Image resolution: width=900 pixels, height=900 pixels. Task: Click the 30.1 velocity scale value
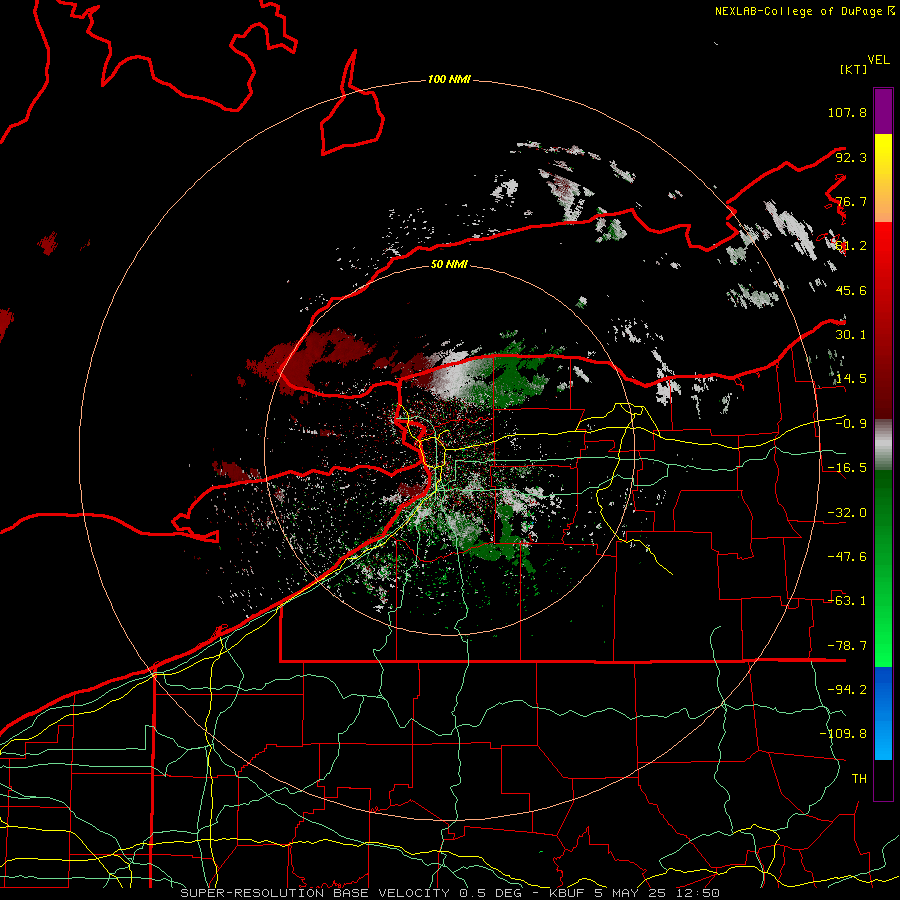851,334
